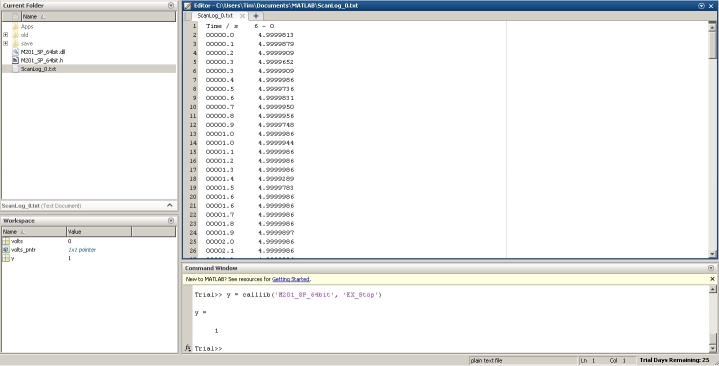The image size is (719, 366).
Task: Add a new editor tab with plus
Action: tap(256, 16)
